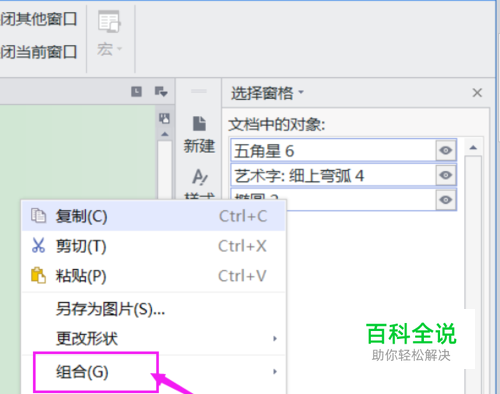Open the Macro (宏) tool icon
Image resolution: width=500 pixels, height=394 pixels.
coord(109,22)
